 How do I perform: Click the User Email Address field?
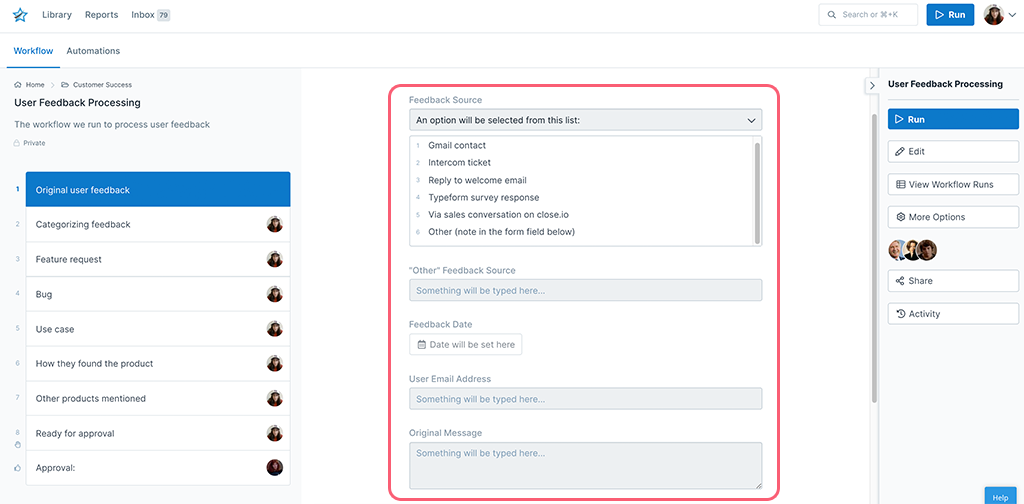[x=585, y=399]
